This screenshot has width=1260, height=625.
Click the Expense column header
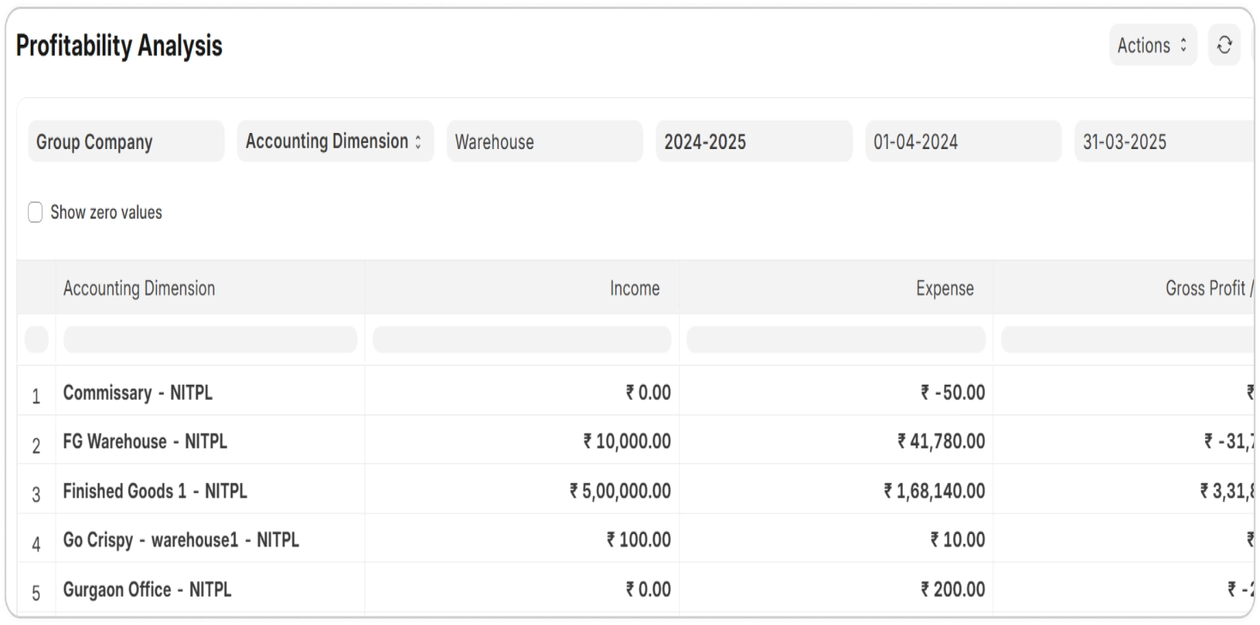944,288
